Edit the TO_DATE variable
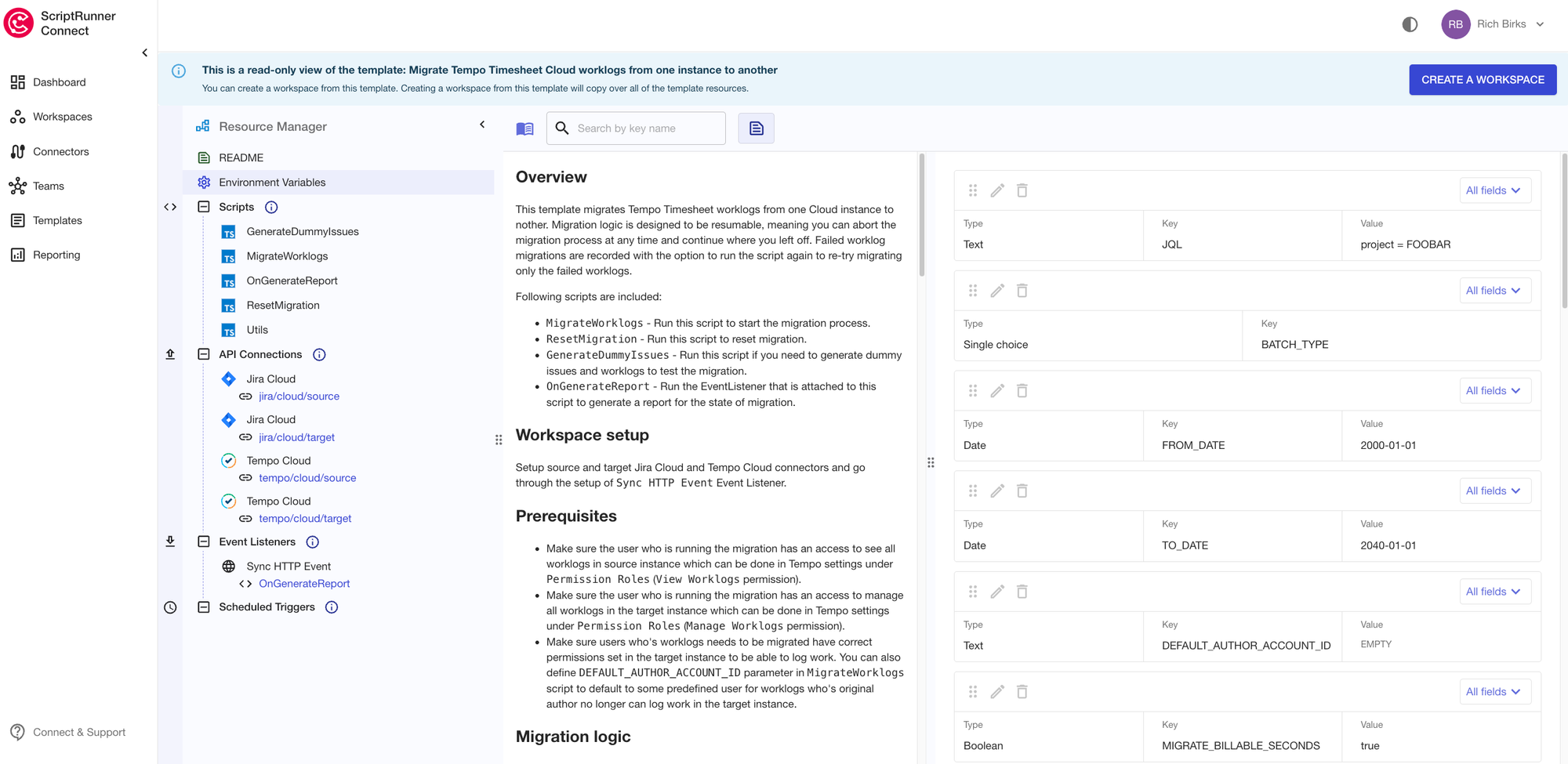 click(997, 491)
